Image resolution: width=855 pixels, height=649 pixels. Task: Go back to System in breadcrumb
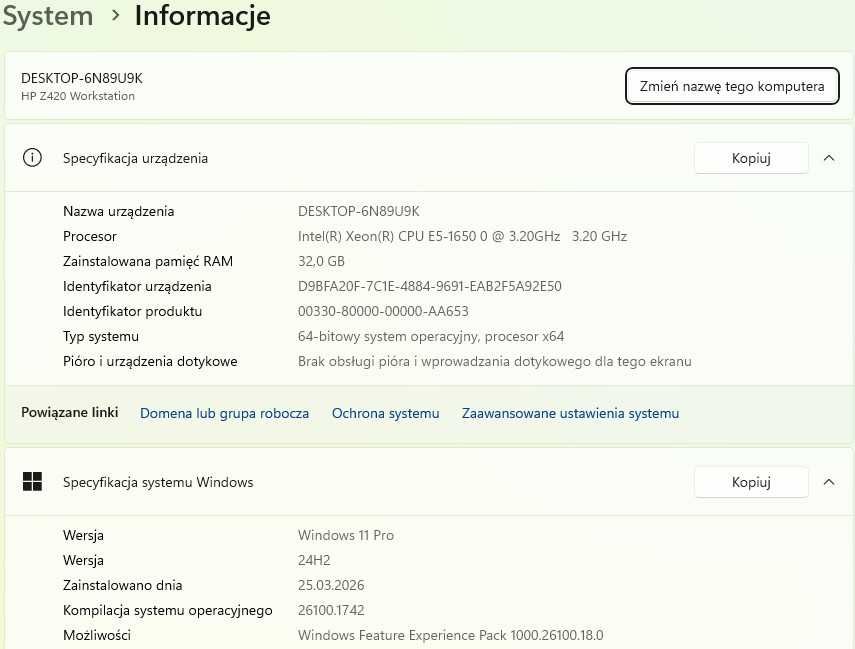(48, 16)
